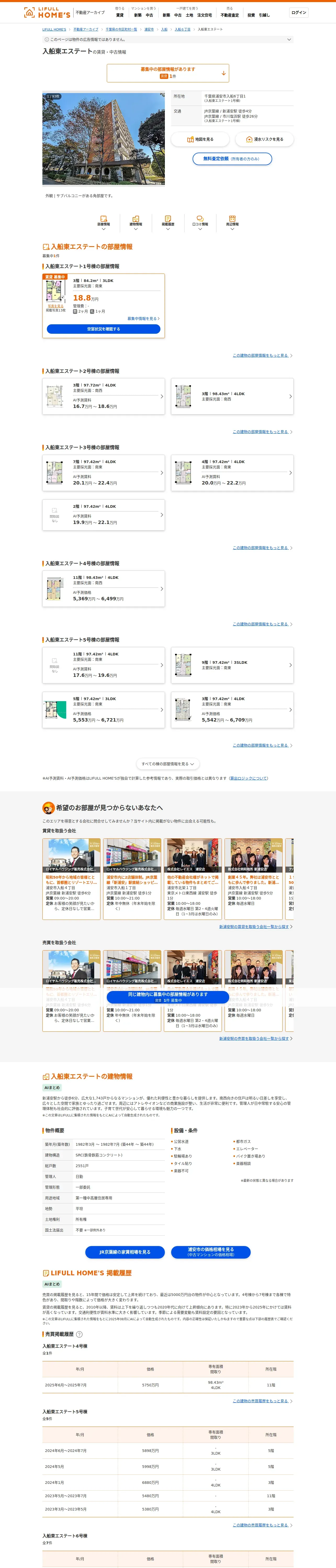Image resolution: width=336 pixels, height=1568 pixels.
Task: Open 算出ロジックについて link
Action: [x=249, y=779]
